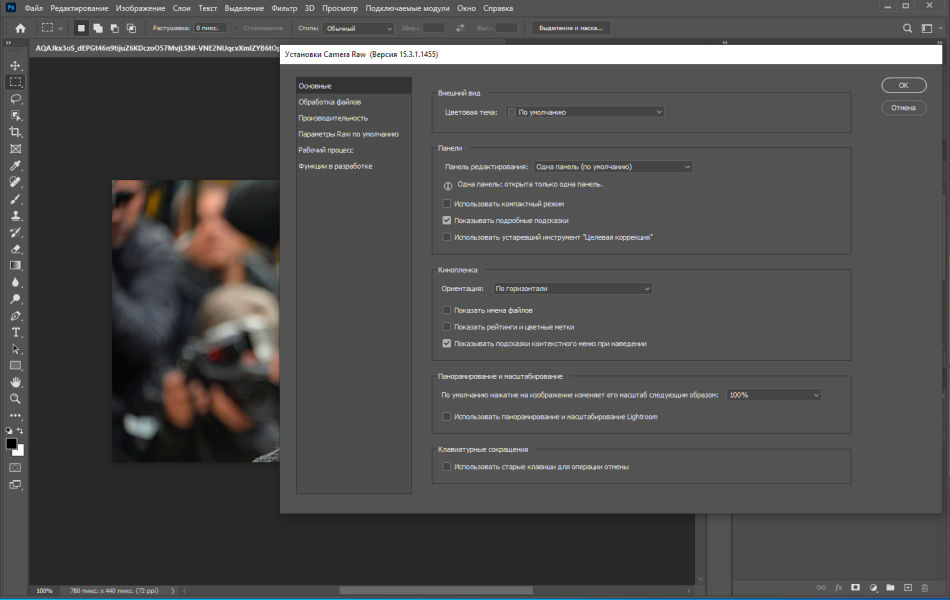950x600 pixels.
Task: Click the foreground color swatch
Action: tap(12, 444)
